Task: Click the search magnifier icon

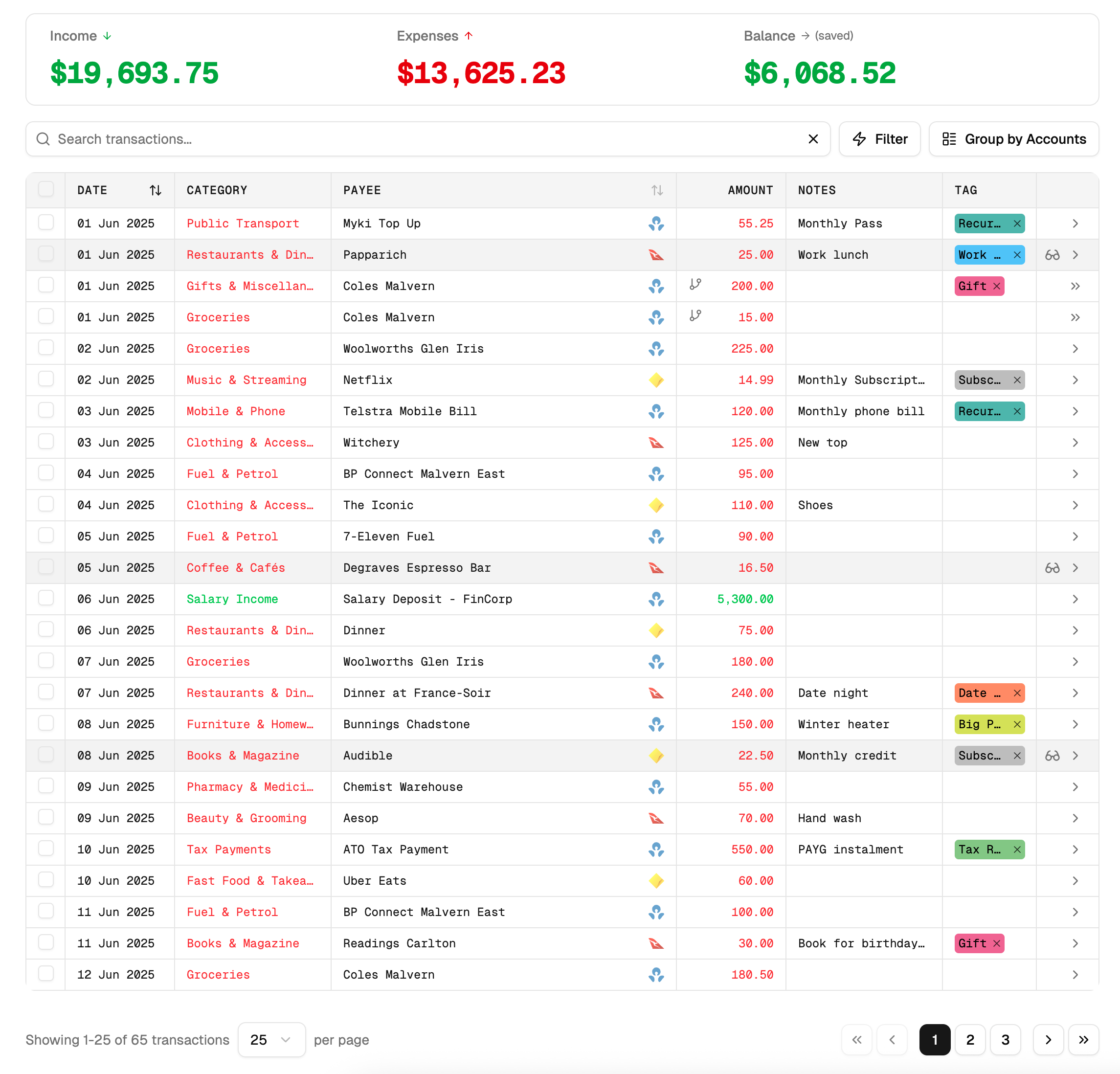Action: point(43,139)
